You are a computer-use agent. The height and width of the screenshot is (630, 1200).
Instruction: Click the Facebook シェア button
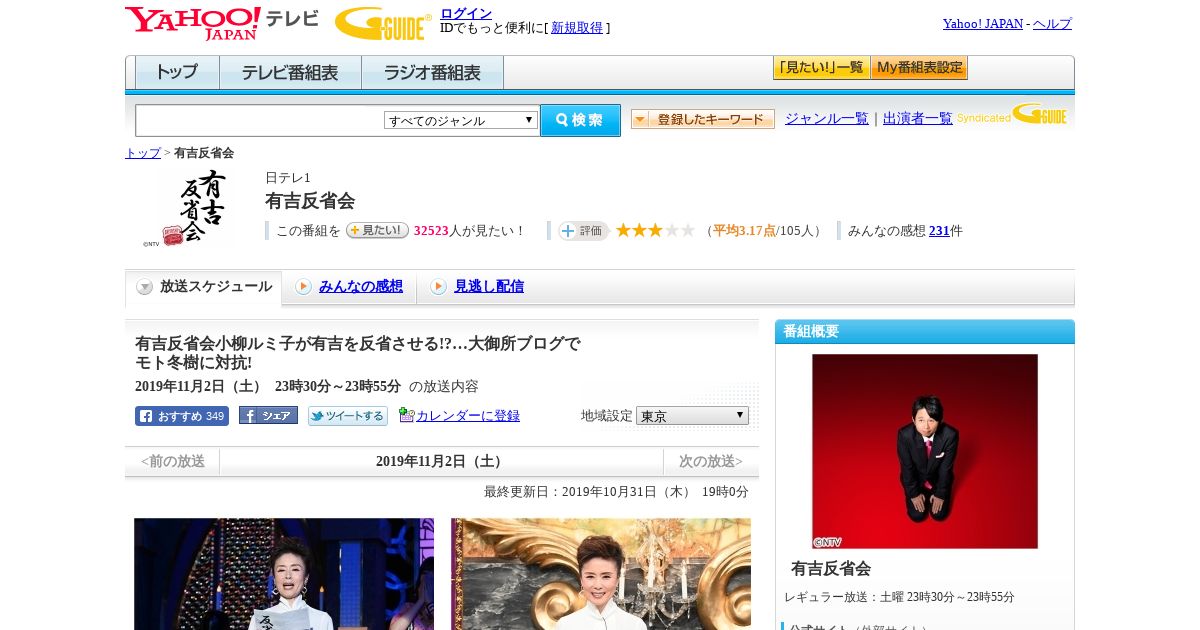pyautogui.click(x=268, y=416)
